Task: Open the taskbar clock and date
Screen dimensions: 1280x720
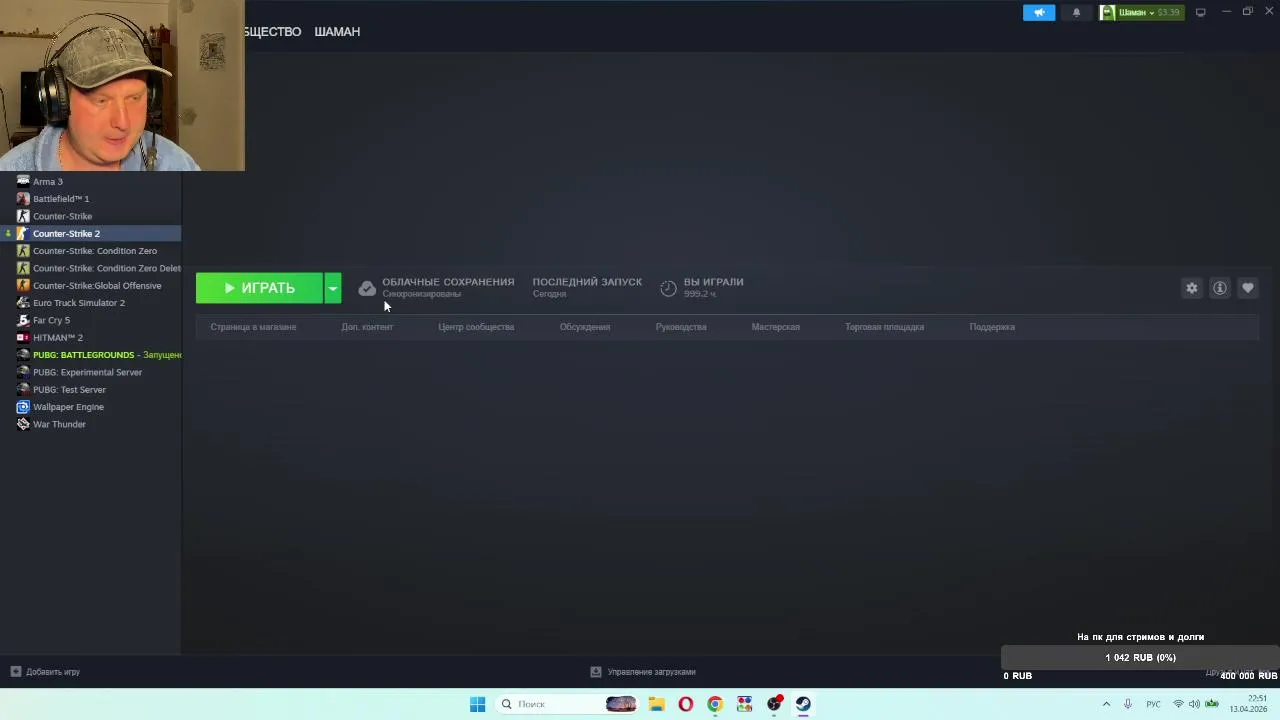Action: click(x=1248, y=704)
